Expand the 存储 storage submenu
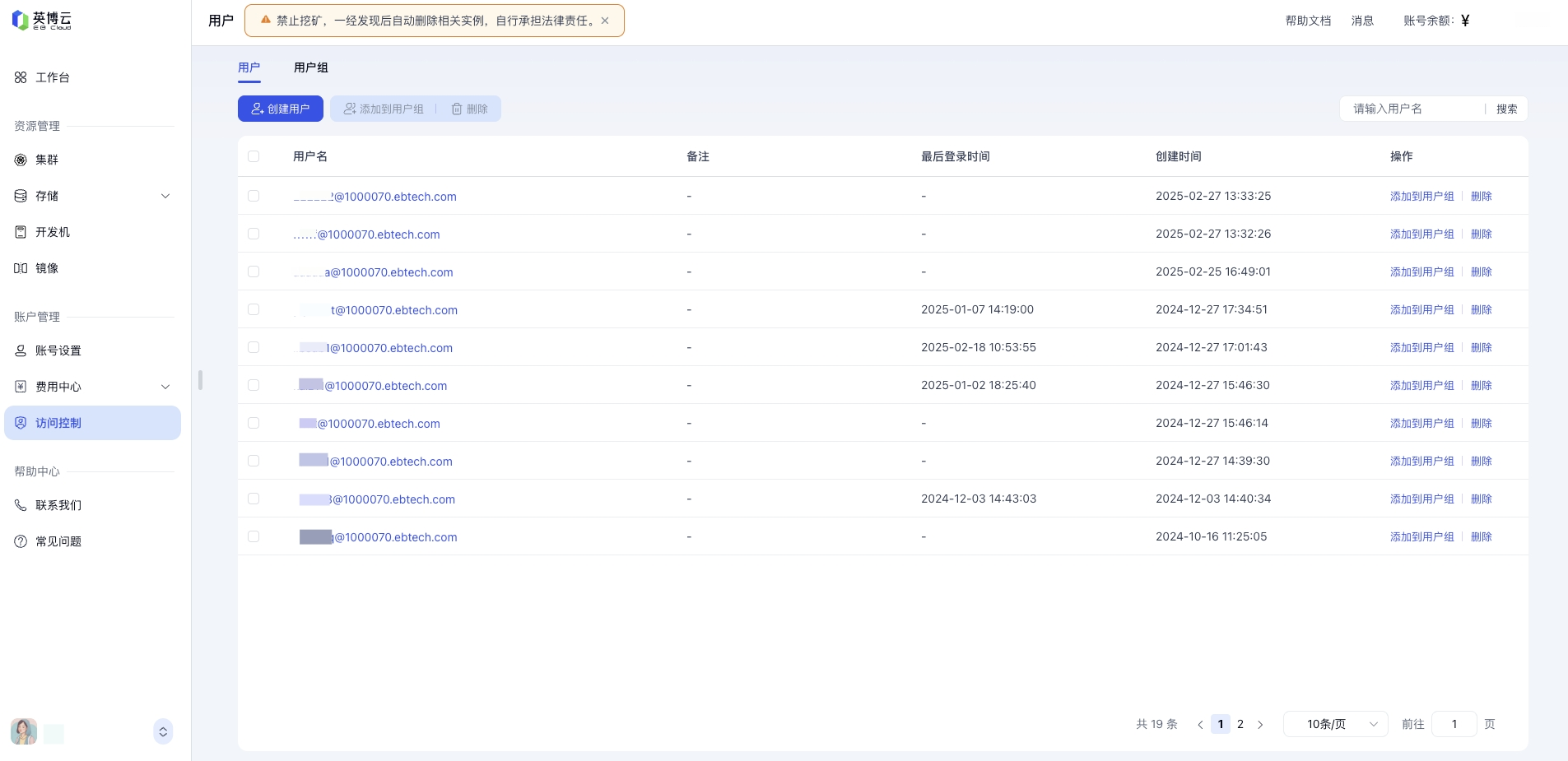This screenshot has width=1568, height=761. pyautogui.click(x=165, y=196)
